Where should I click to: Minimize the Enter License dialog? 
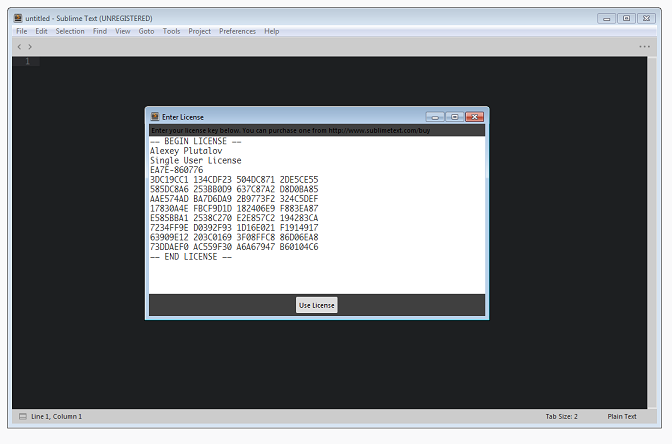[435, 117]
